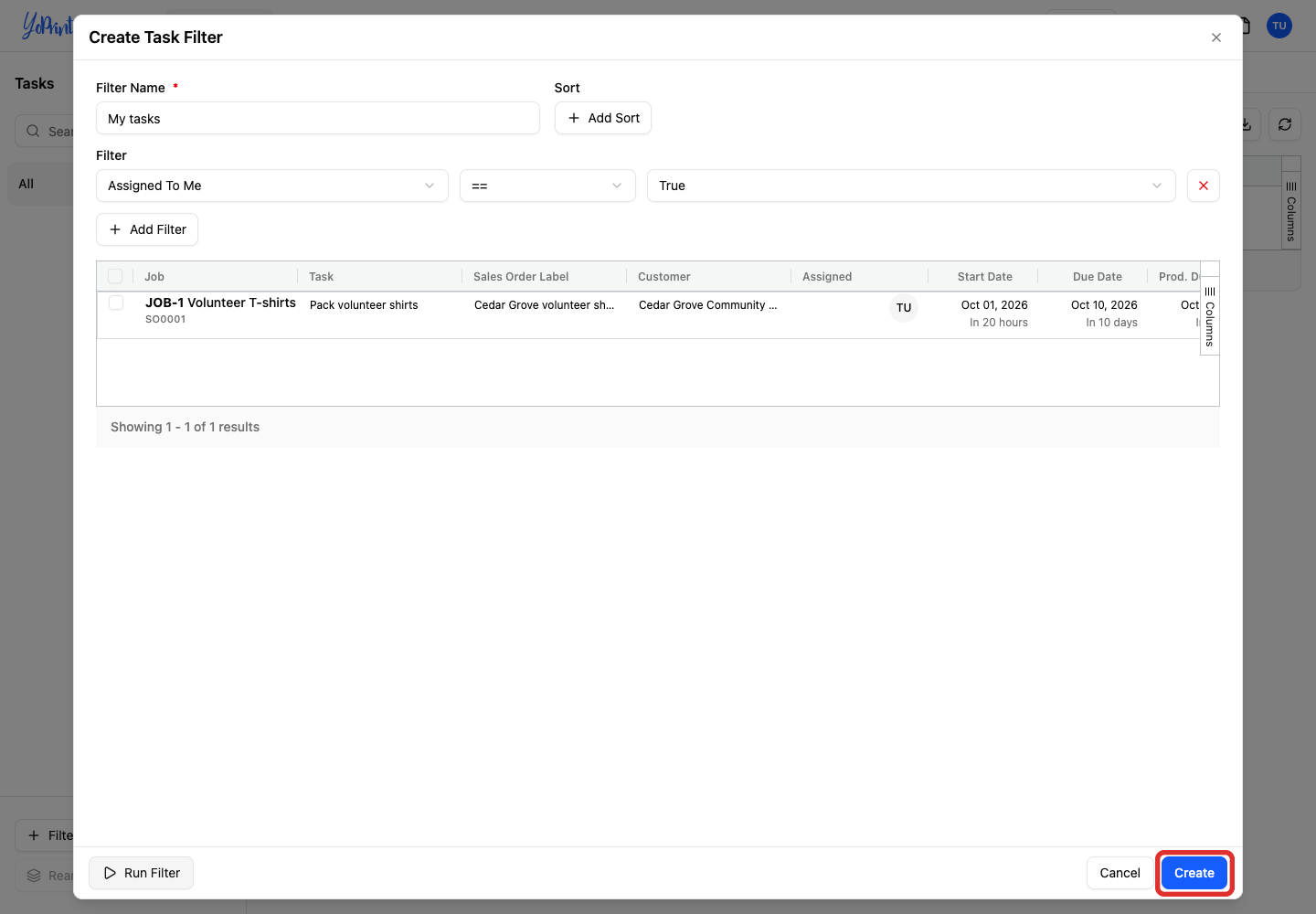This screenshot has width=1316, height=914.
Task: Click the TU assignee avatar in the JOB-1 row
Action: [903, 308]
